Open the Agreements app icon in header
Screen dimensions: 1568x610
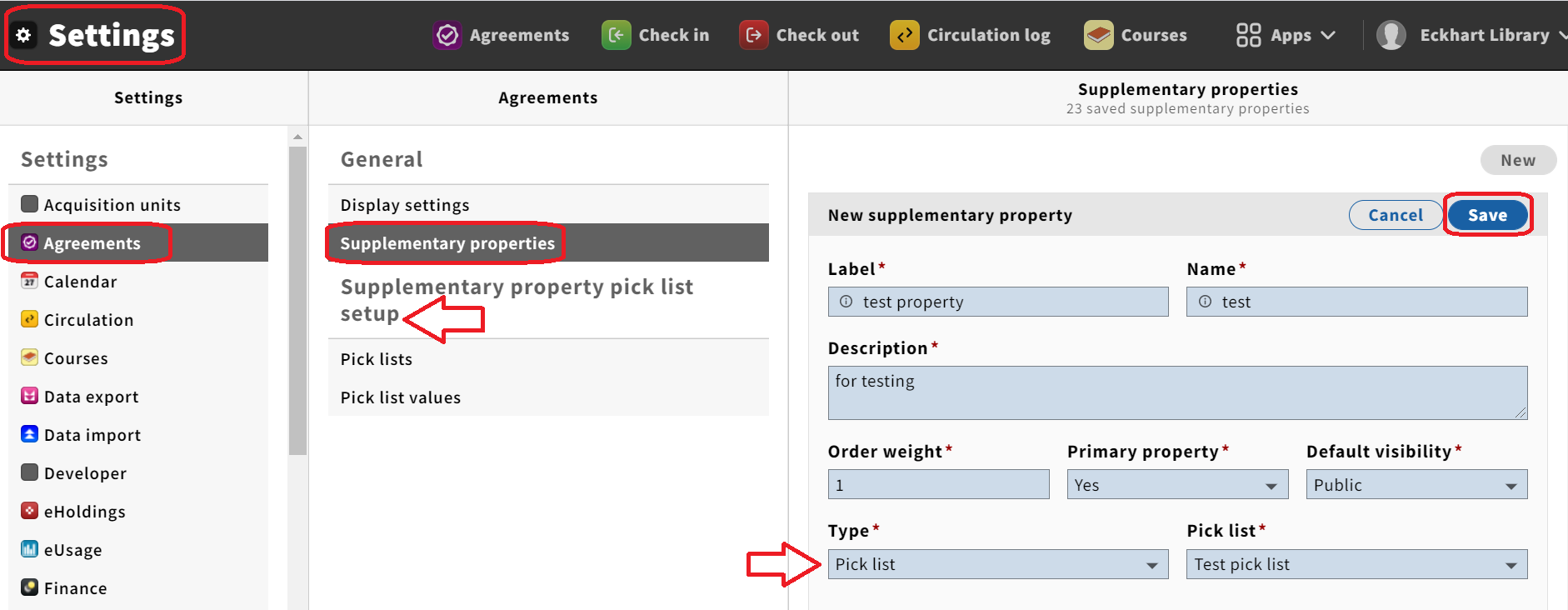447,35
